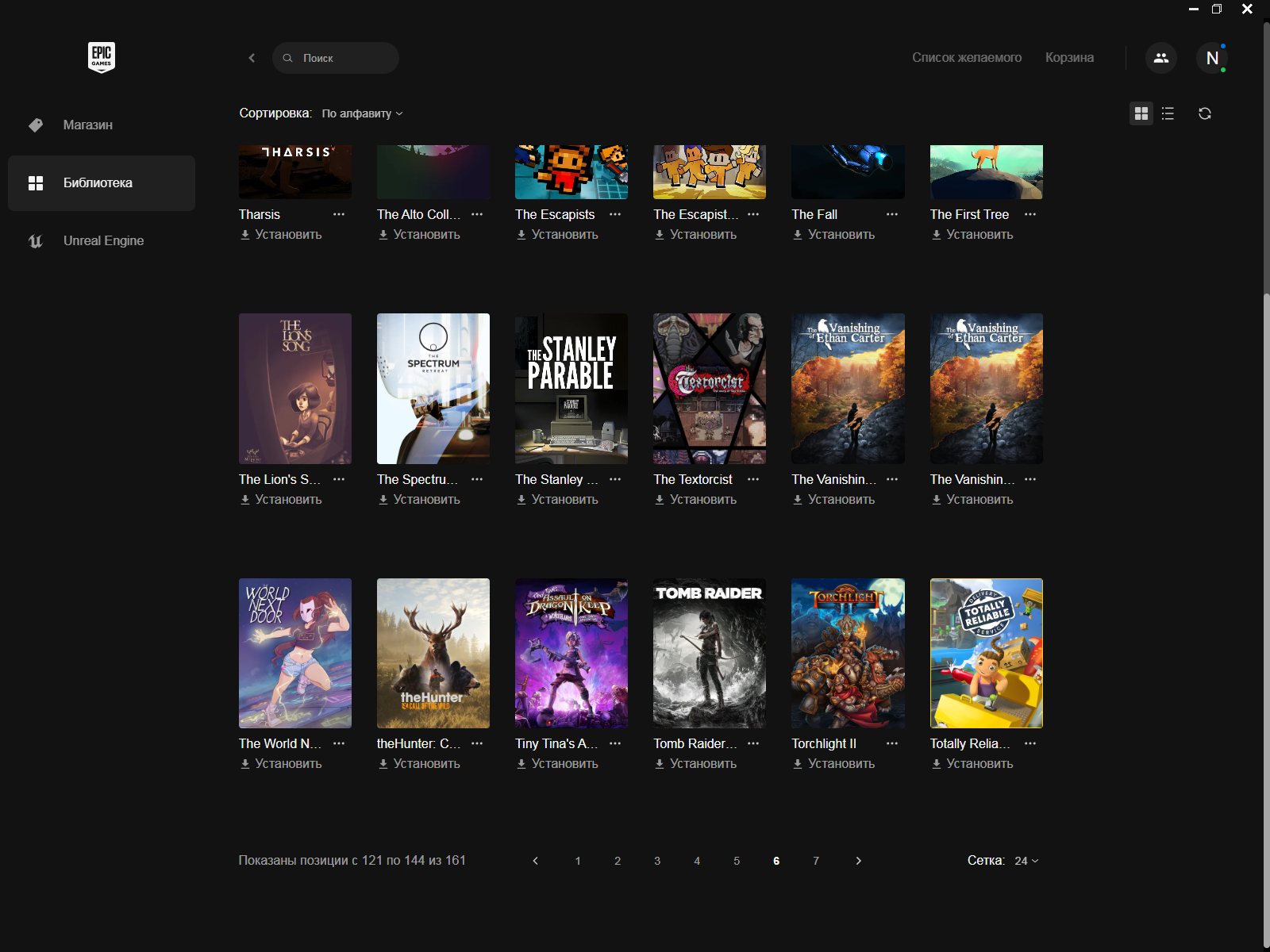Image resolution: width=1270 pixels, height=952 pixels.
Task: Open options menu for The First Tree
Action: tap(1030, 214)
